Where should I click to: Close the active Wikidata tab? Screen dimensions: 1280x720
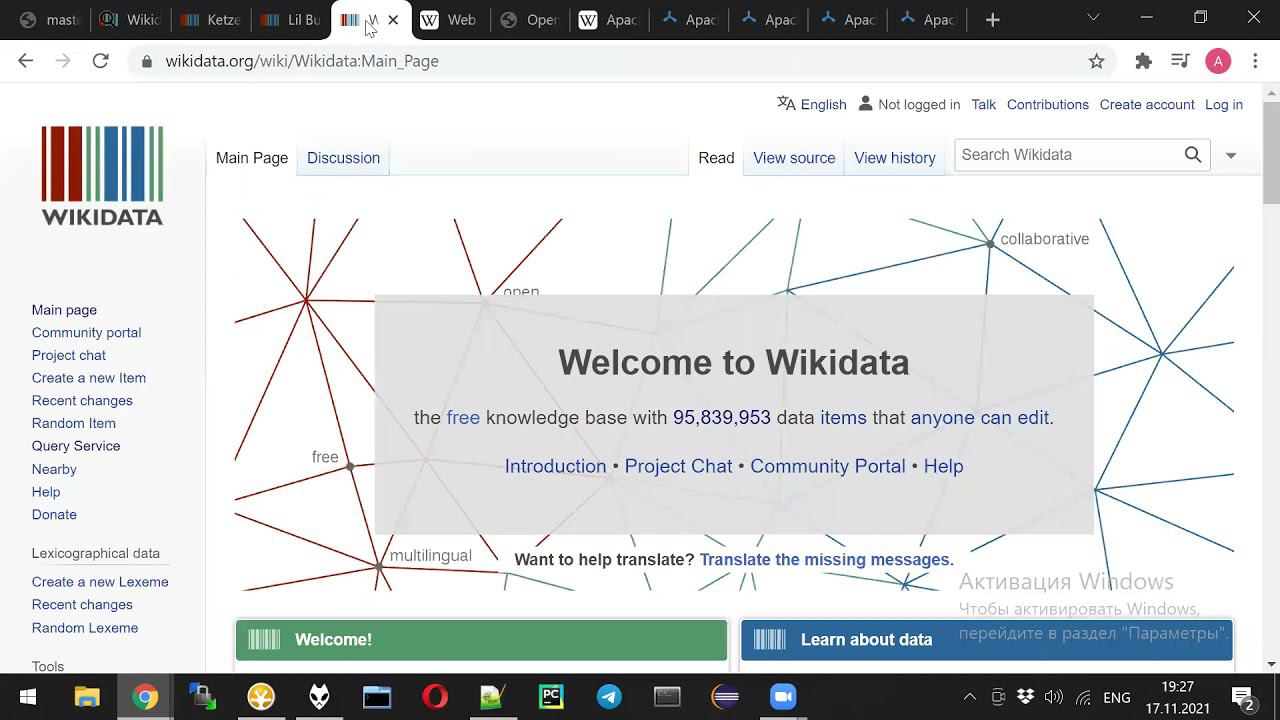point(393,19)
